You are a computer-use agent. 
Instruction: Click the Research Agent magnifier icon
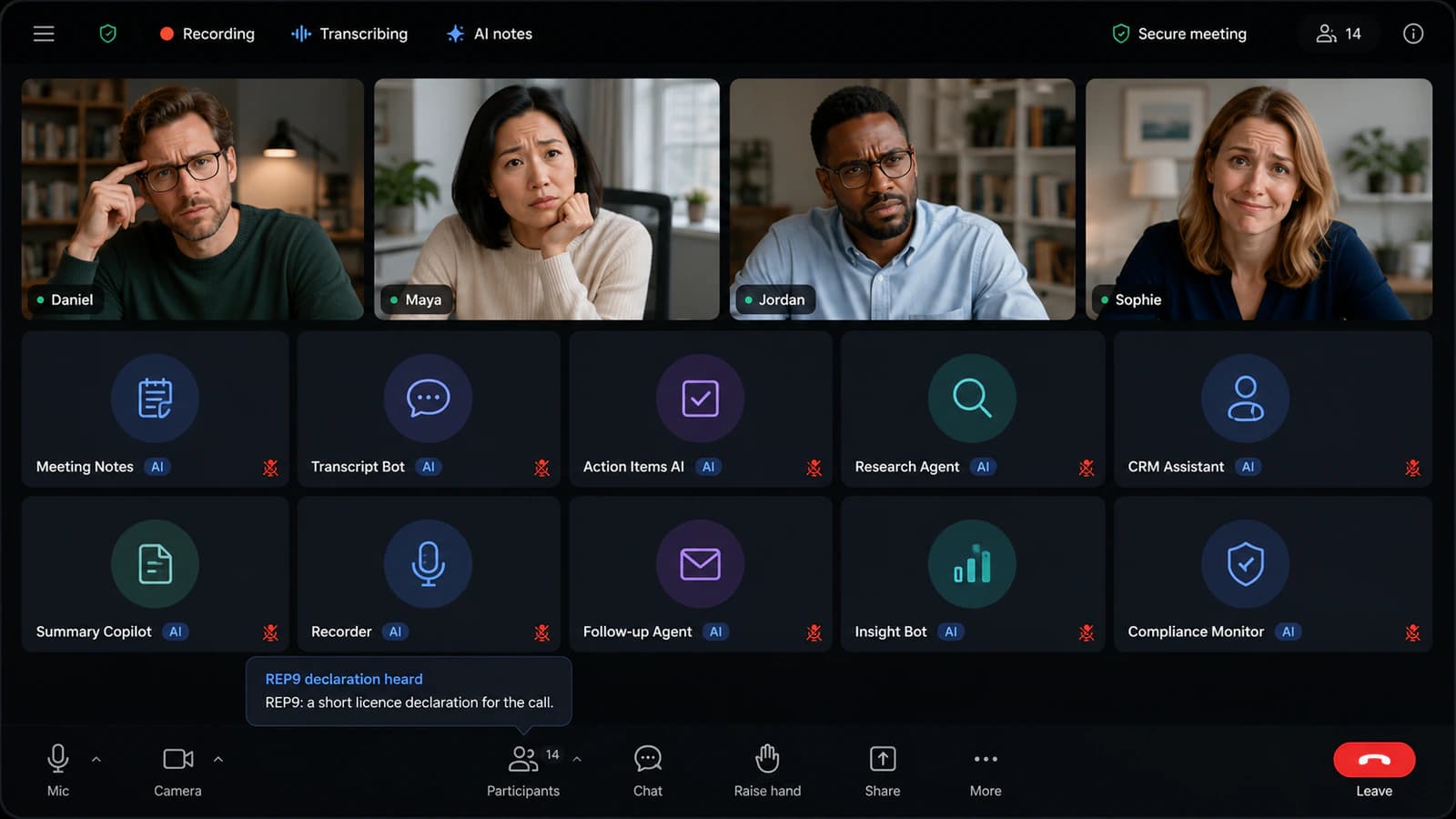click(972, 399)
